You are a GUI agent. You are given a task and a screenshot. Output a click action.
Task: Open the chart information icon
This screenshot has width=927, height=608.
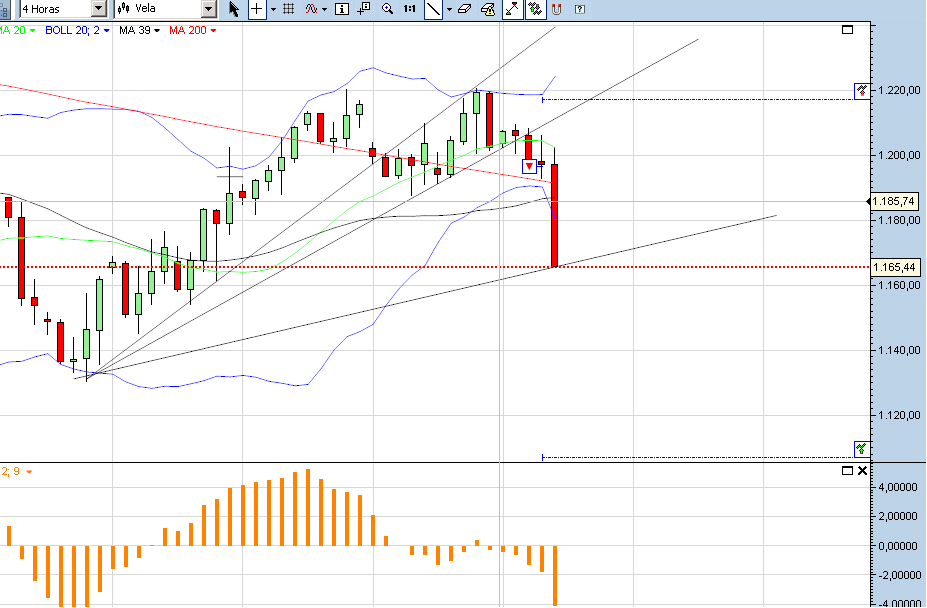pos(342,9)
